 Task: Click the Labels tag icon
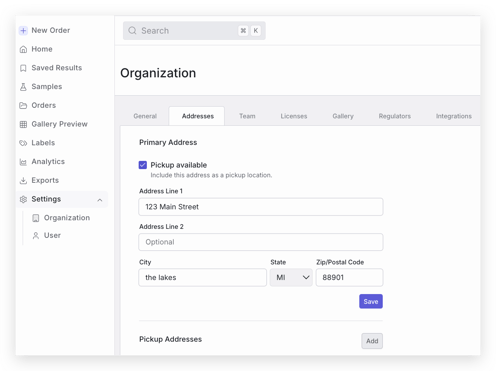point(23,143)
